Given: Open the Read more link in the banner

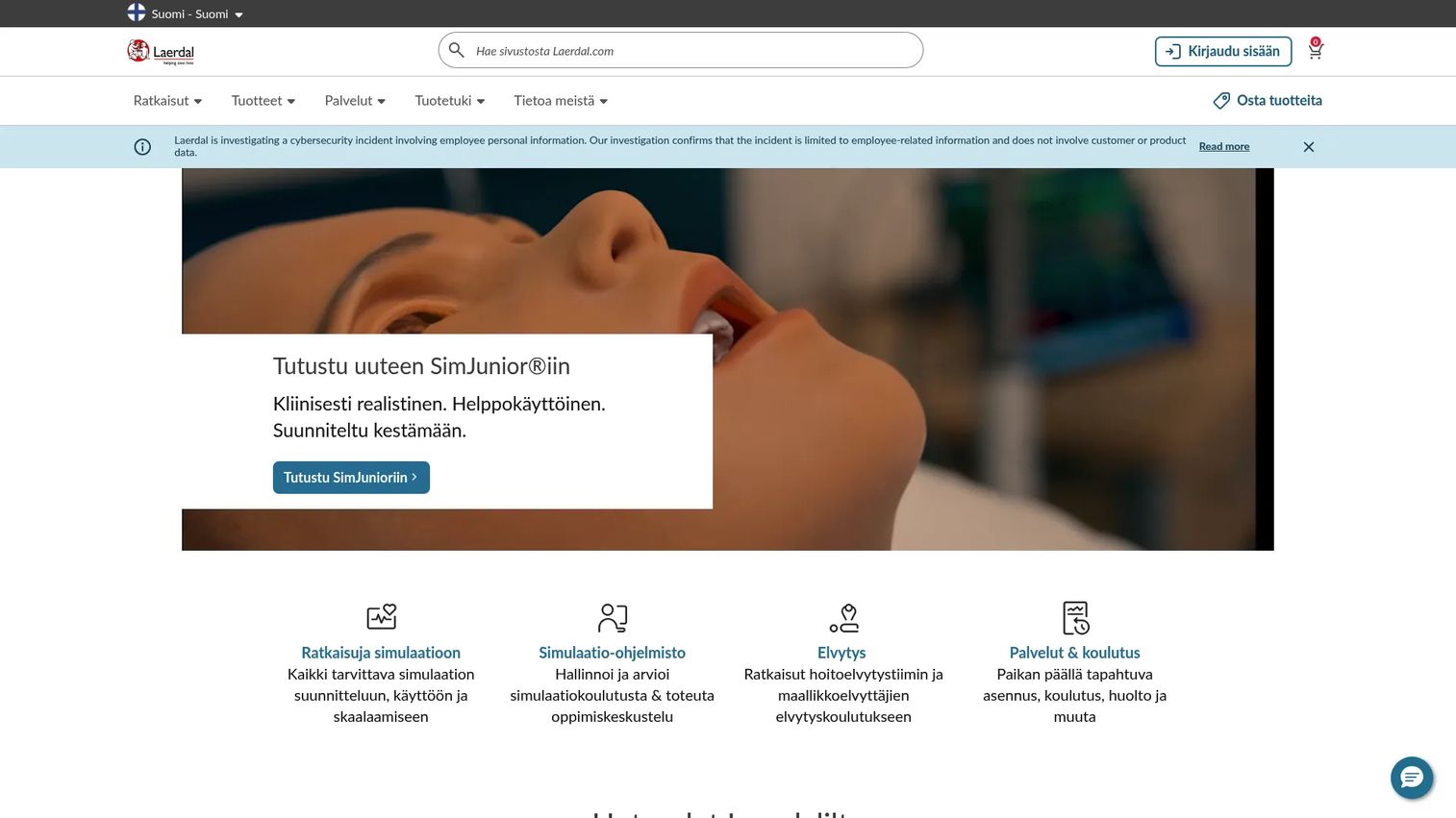Looking at the screenshot, I should 1224,146.
